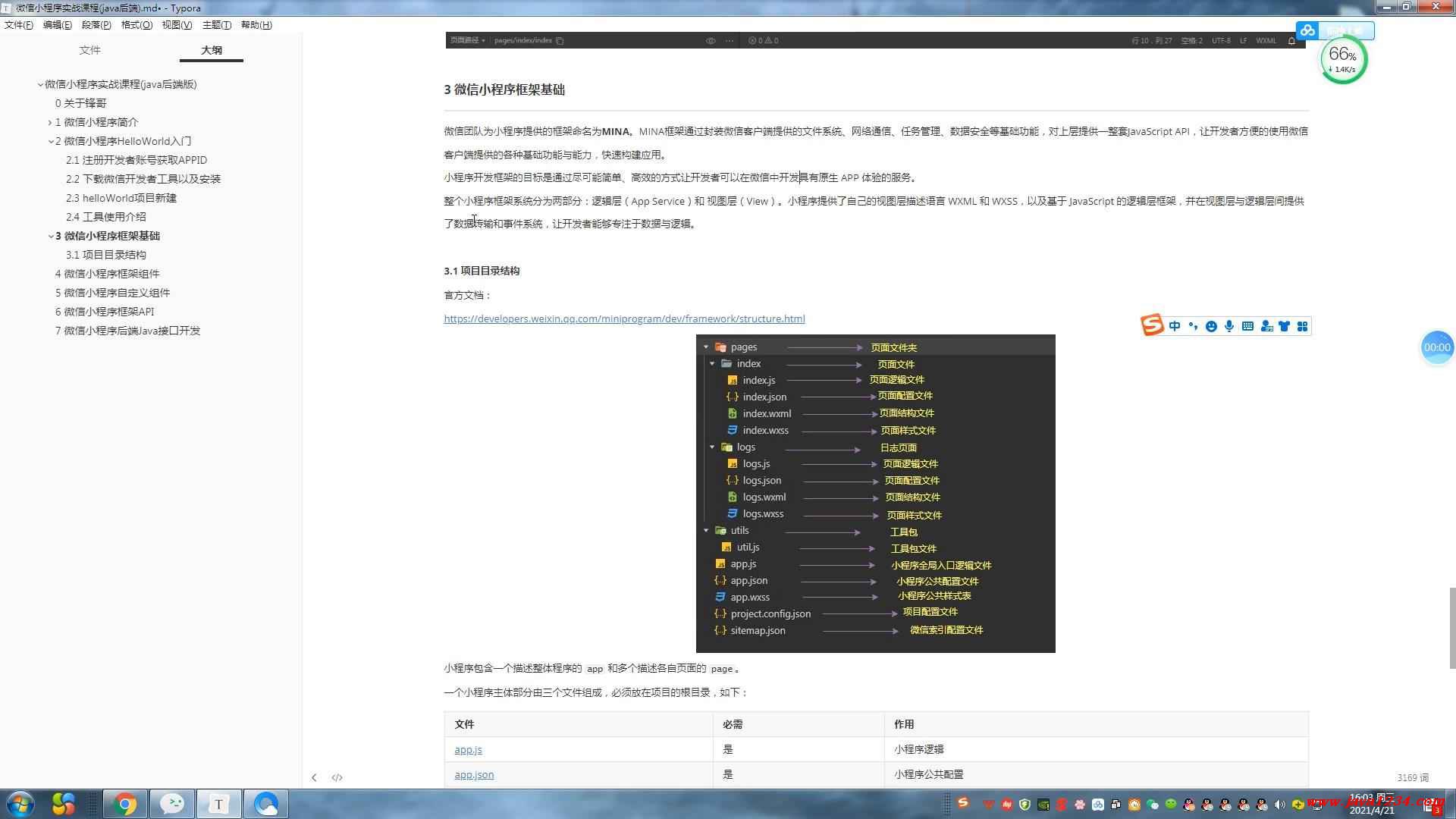1456x819 pixels.
Task: Open the Baidu cloud floating widget
Action: [1335, 30]
